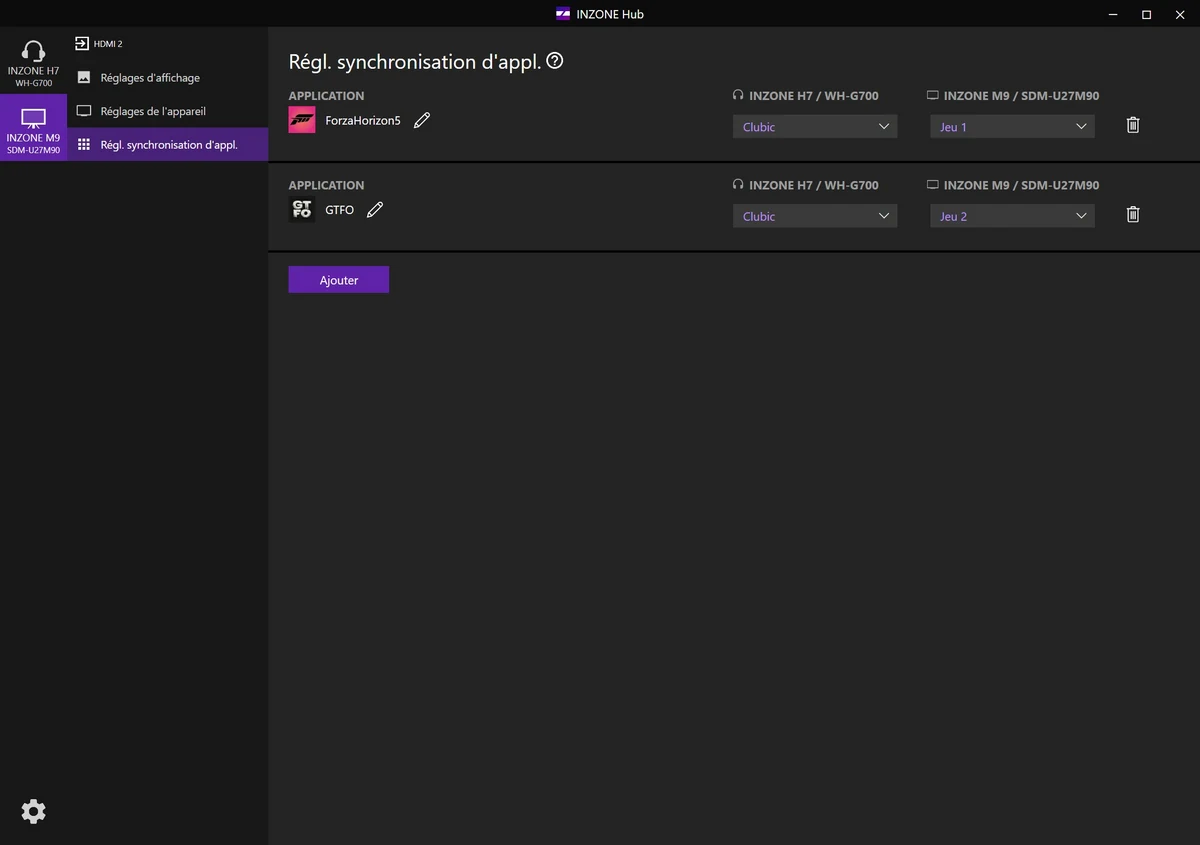Open the Jeu 2 monitor mode dropdown
1200x845 pixels.
(1012, 216)
